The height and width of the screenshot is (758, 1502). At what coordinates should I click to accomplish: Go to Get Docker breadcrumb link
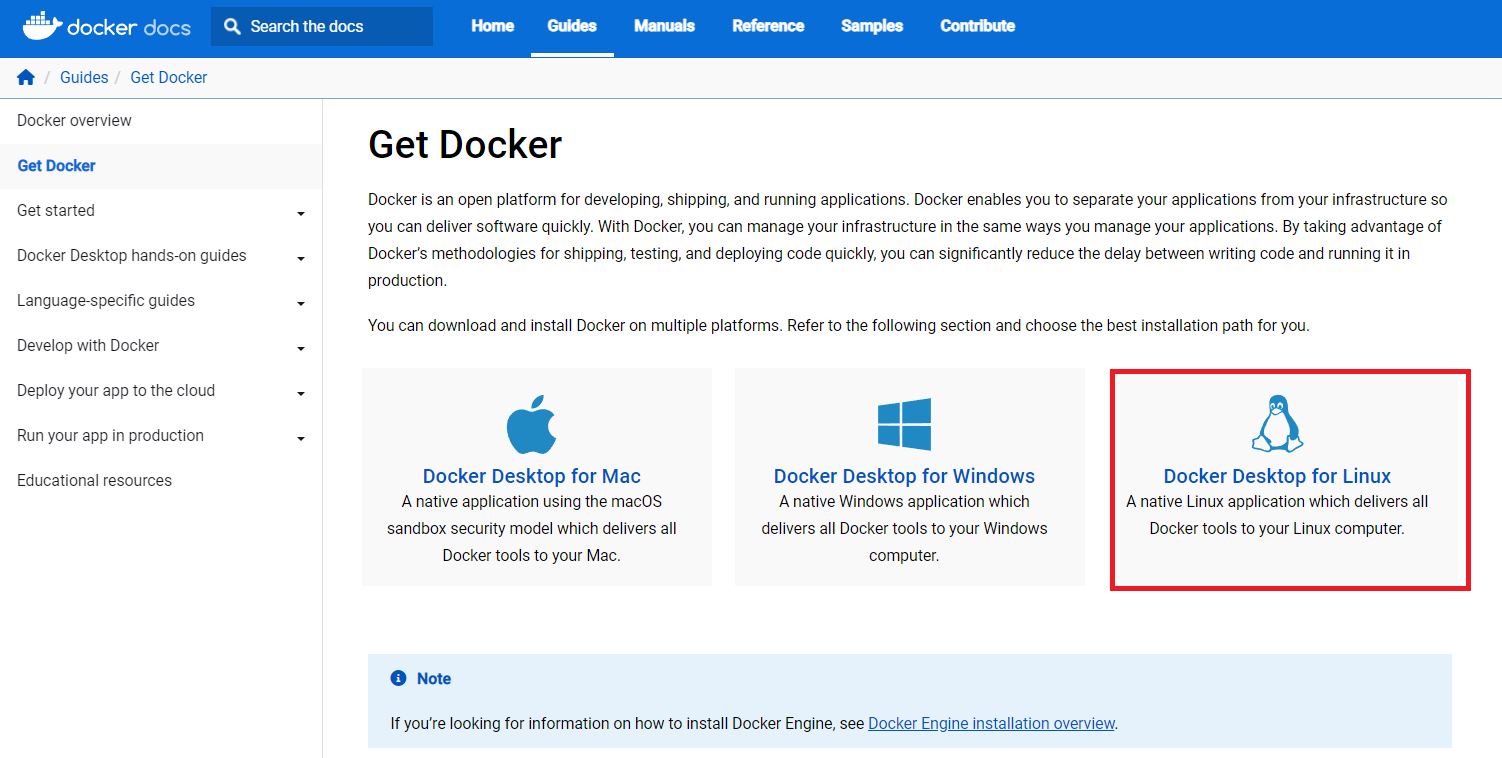click(x=169, y=78)
